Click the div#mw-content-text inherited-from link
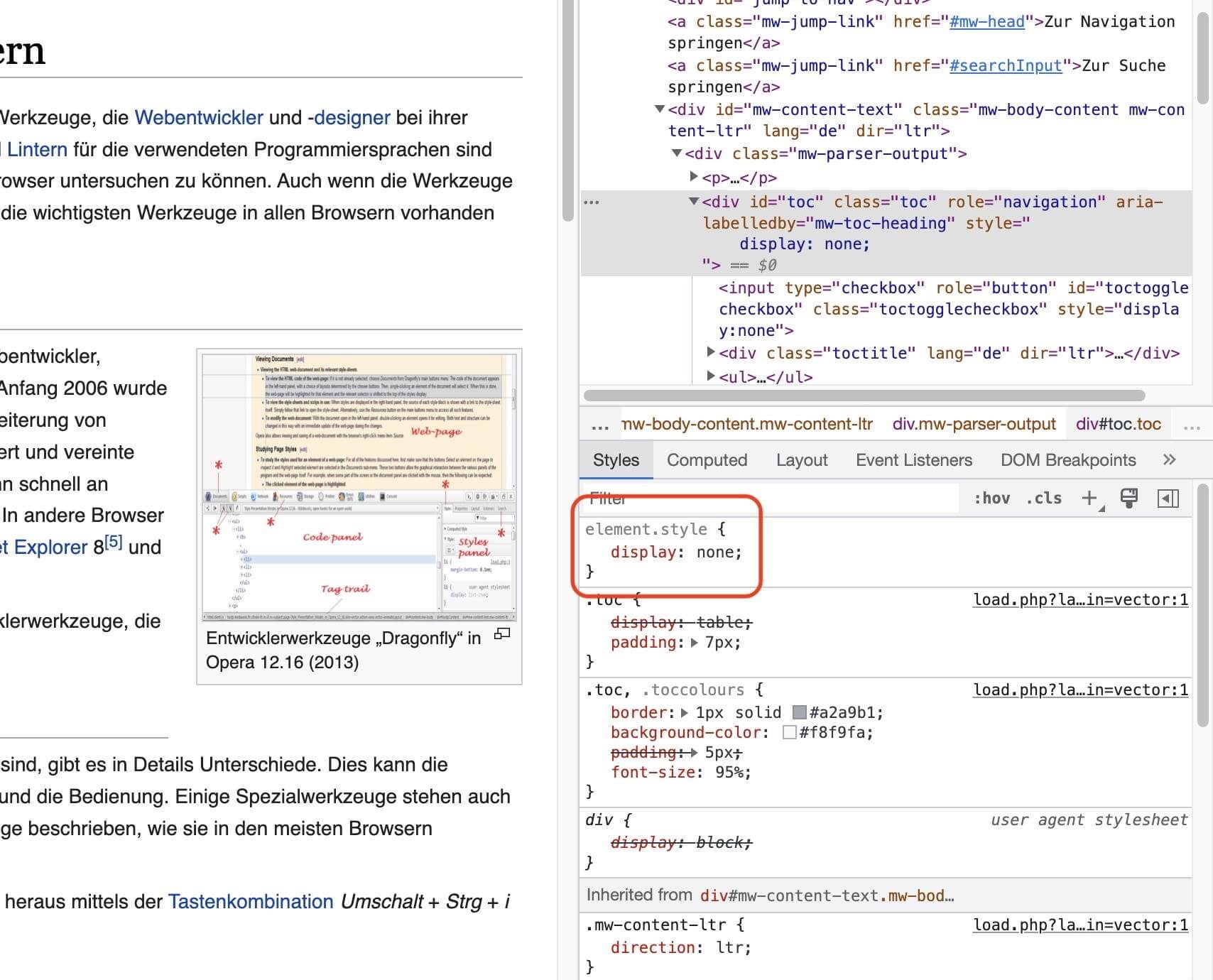The image size is (1213, 980). pos(827,896)
